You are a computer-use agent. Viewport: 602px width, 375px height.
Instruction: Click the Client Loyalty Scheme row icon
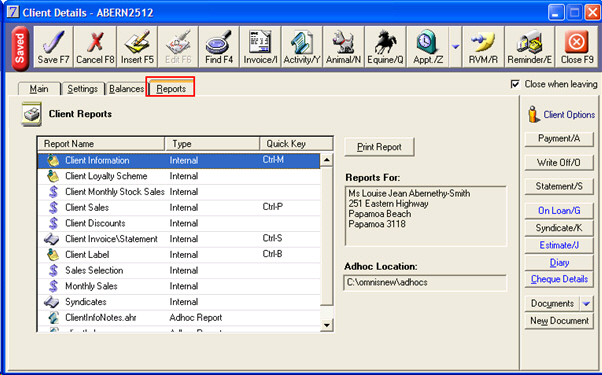coord(53,176)
